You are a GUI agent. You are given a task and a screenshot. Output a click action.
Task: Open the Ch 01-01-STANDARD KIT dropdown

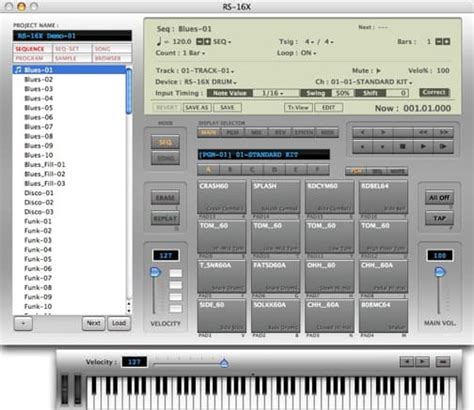click(x=372, y=82)
